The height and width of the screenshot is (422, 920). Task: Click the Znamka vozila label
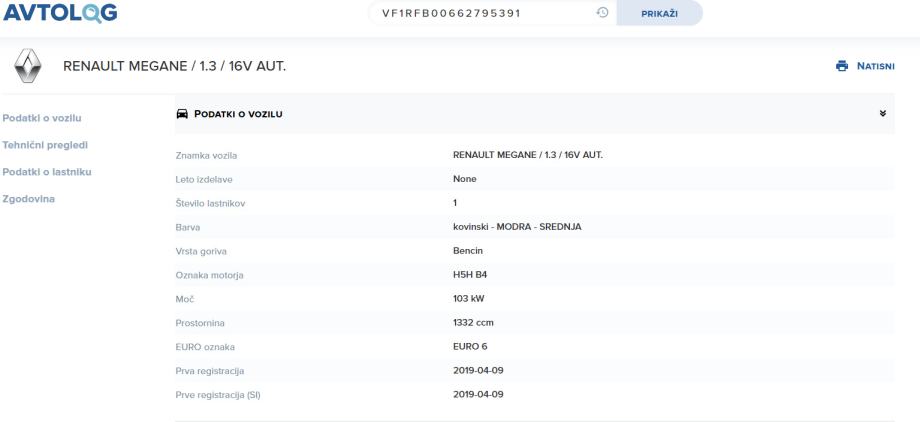tap(207, 156)
